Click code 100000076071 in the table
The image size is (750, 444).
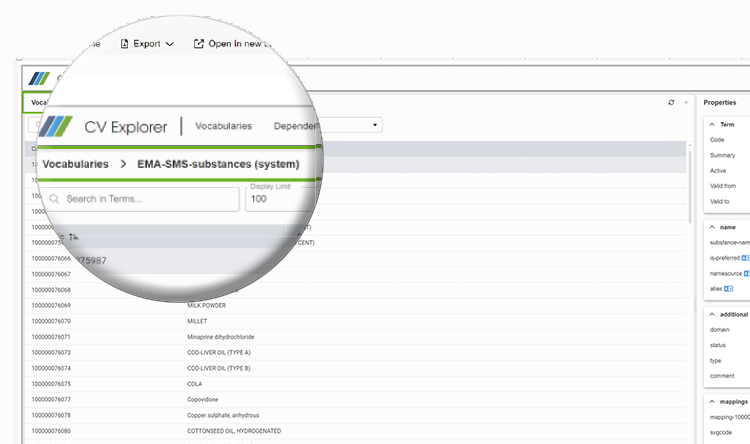pyautogui.click(x=51, y=337)
